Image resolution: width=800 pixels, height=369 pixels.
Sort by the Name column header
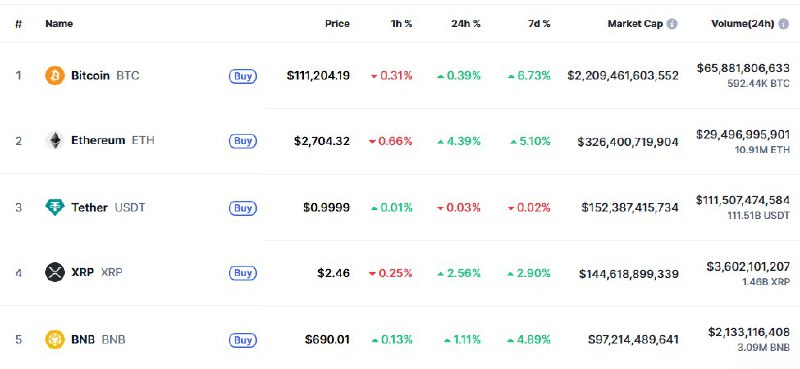[x=59, y=23]
